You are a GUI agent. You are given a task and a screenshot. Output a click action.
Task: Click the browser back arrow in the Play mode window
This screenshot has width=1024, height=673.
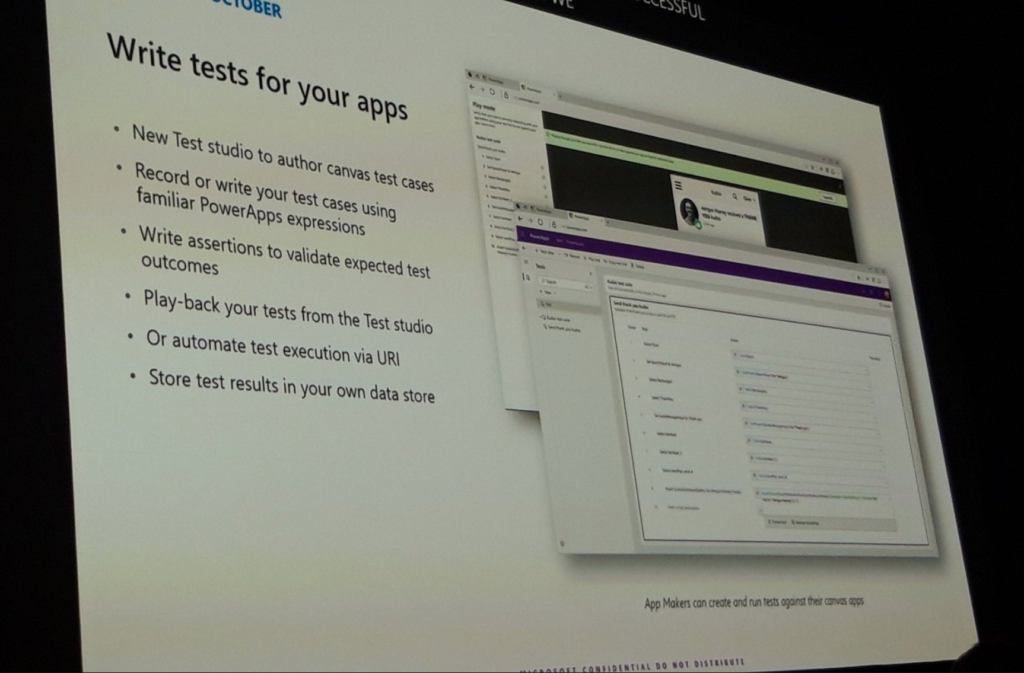tap(473, 88)
